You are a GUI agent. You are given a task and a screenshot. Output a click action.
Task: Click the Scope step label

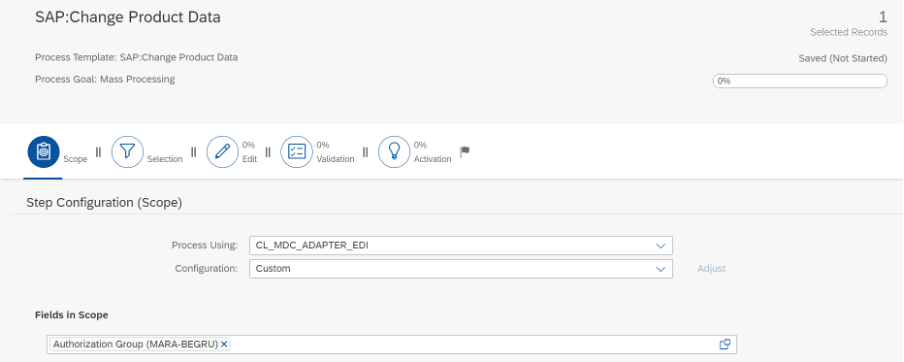click(x=75, y=159)
